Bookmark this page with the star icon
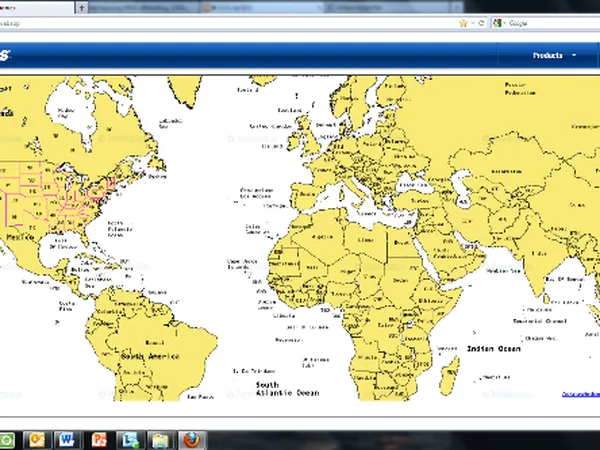600x450 pixels. (463, 23)
